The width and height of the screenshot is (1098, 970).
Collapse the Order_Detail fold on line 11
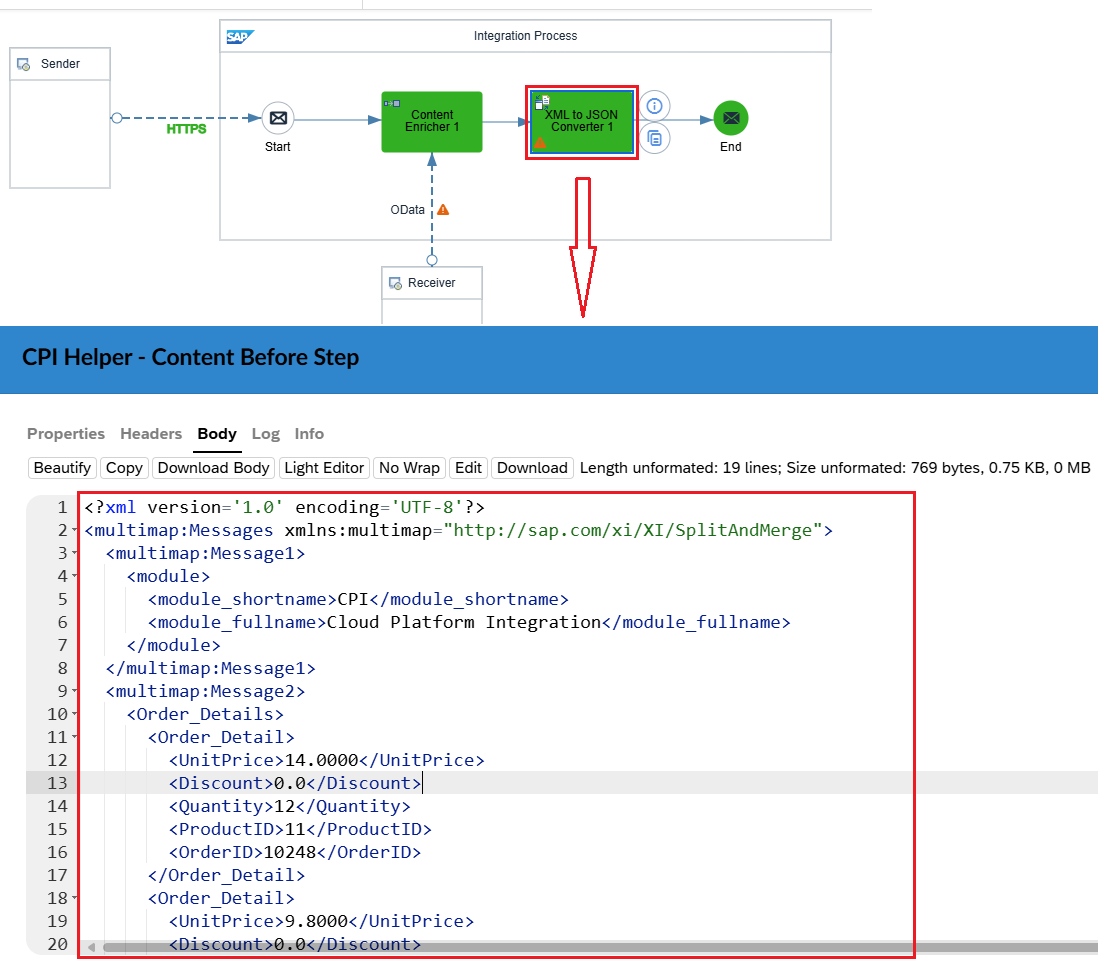coord(74,737)
